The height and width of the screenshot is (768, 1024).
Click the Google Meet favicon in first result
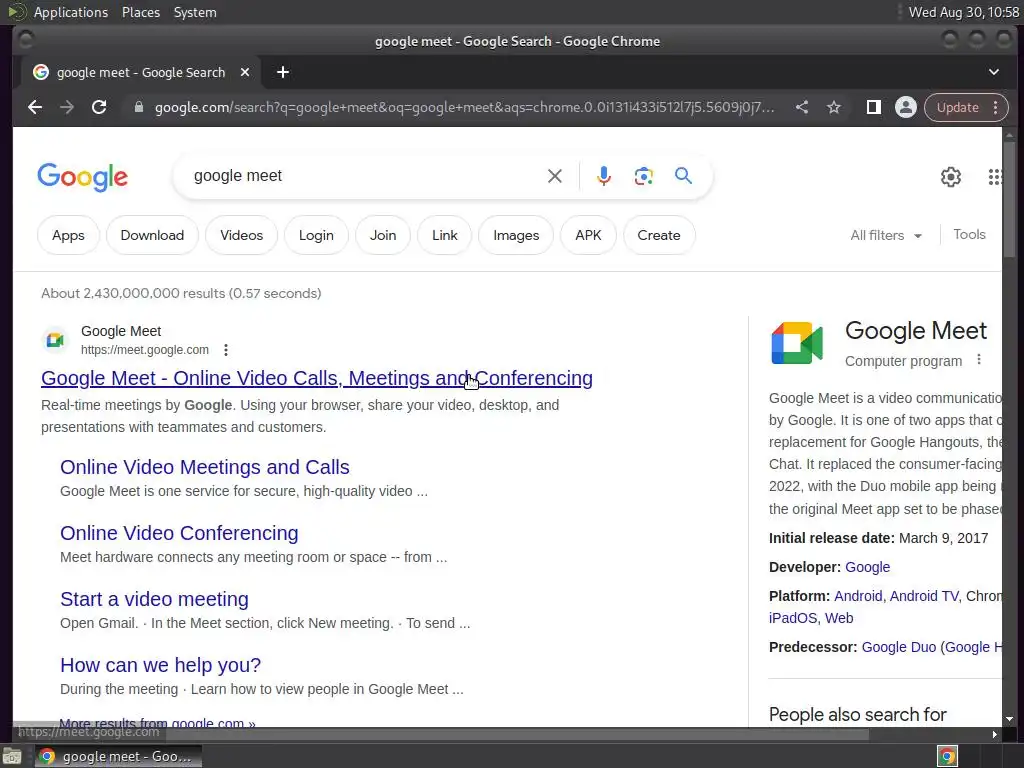[56, 340]
